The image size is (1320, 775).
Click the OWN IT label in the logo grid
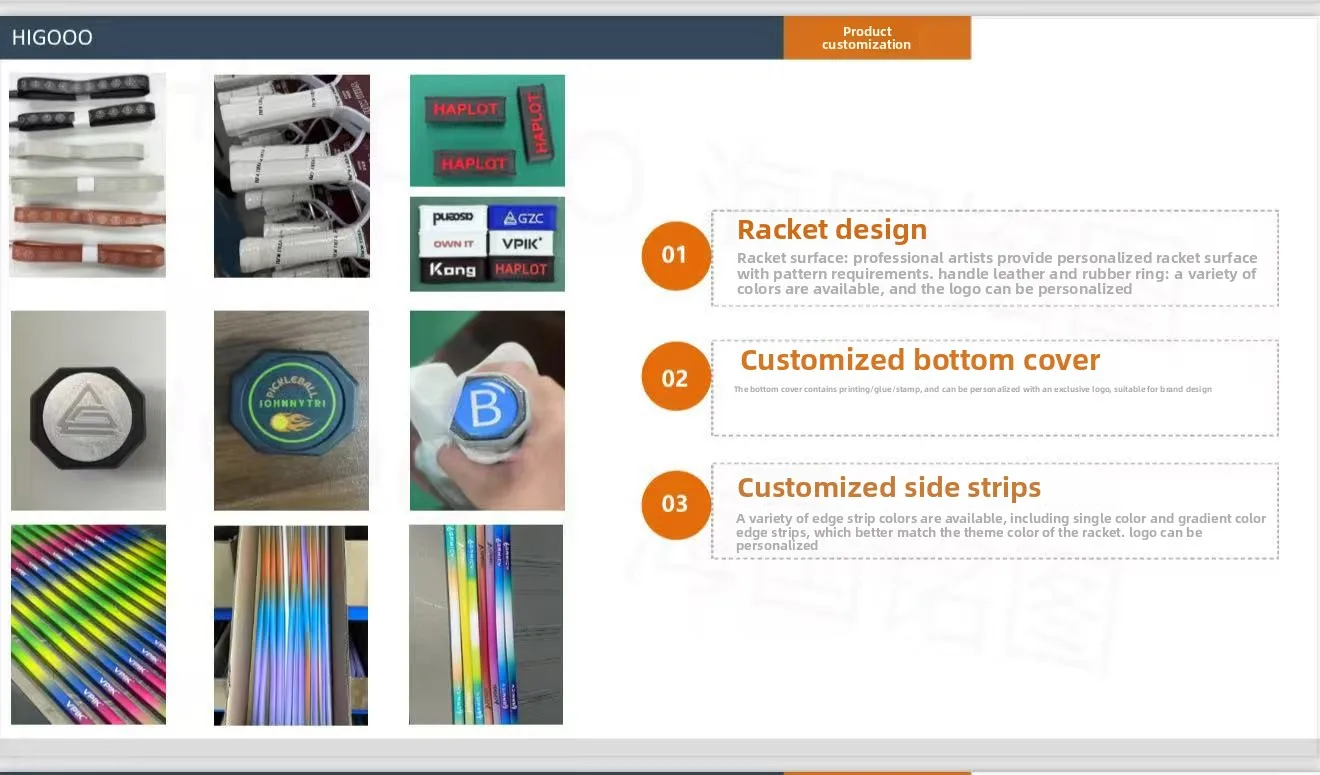(451, 244)
